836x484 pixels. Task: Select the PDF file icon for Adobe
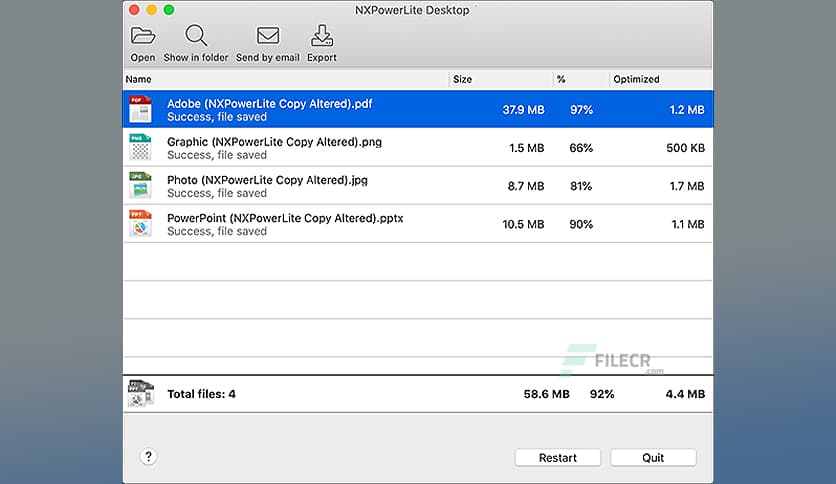(140, 109)
